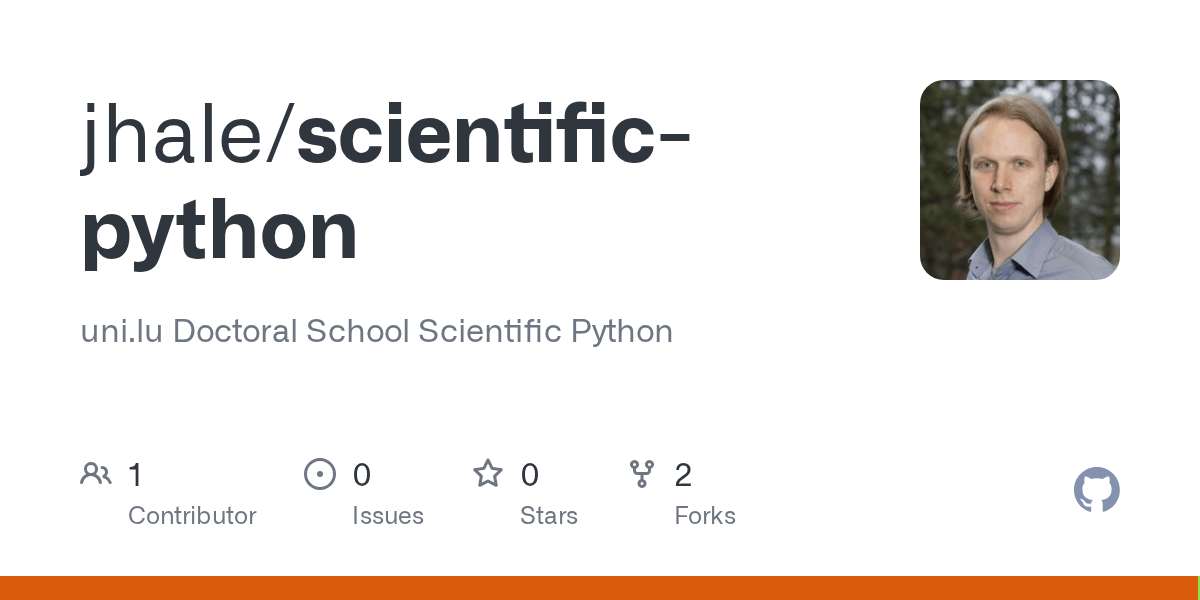The width and height of the screenshot is (1200, 600).
Task: Click the GitHub Octocat logo
Action: [1097, 490]
